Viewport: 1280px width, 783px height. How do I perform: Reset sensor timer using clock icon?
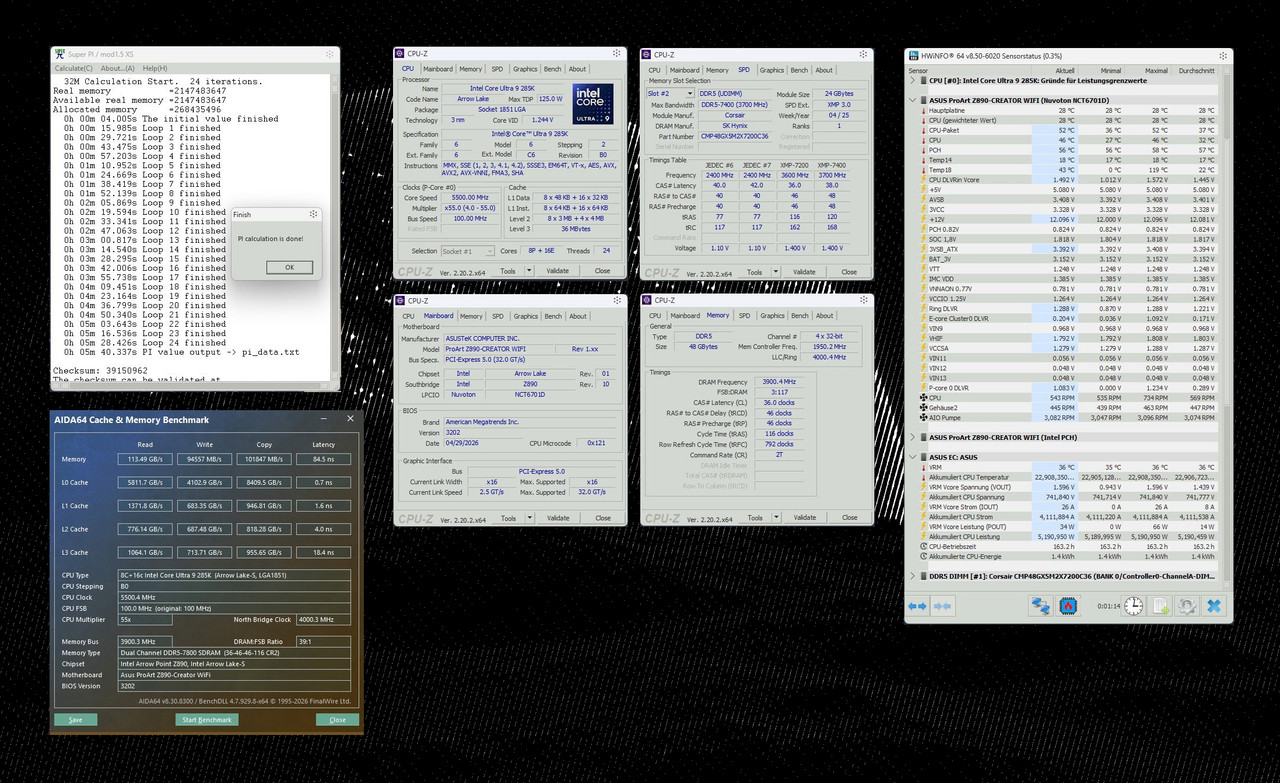[1133, 606]
